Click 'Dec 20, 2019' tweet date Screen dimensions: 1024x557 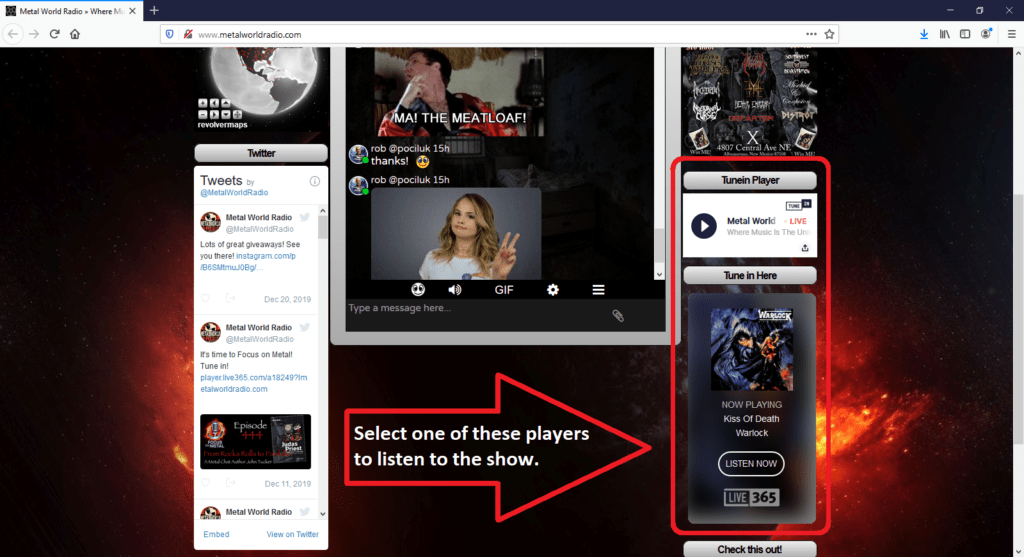287,299
